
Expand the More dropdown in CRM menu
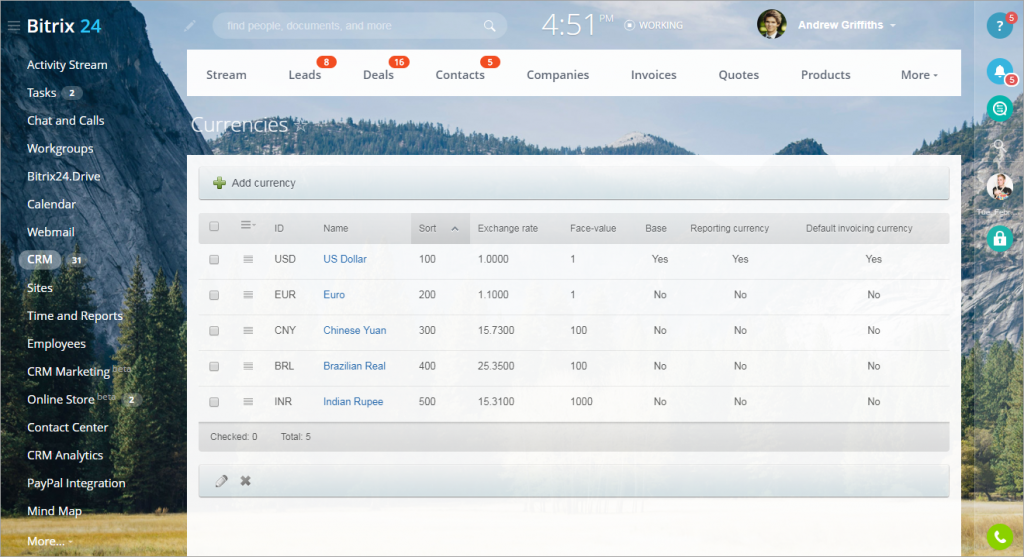tap(919, 75)
